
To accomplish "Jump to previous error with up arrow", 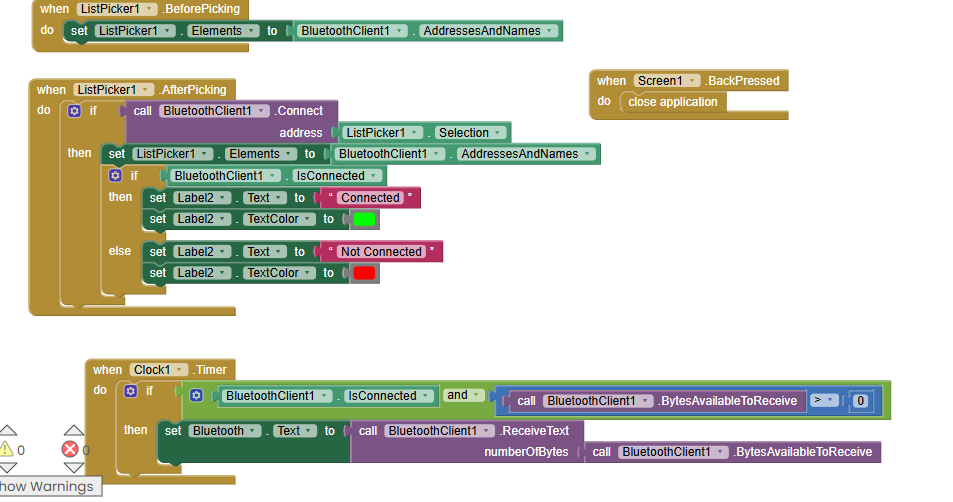I will click(x=74, y=430).
